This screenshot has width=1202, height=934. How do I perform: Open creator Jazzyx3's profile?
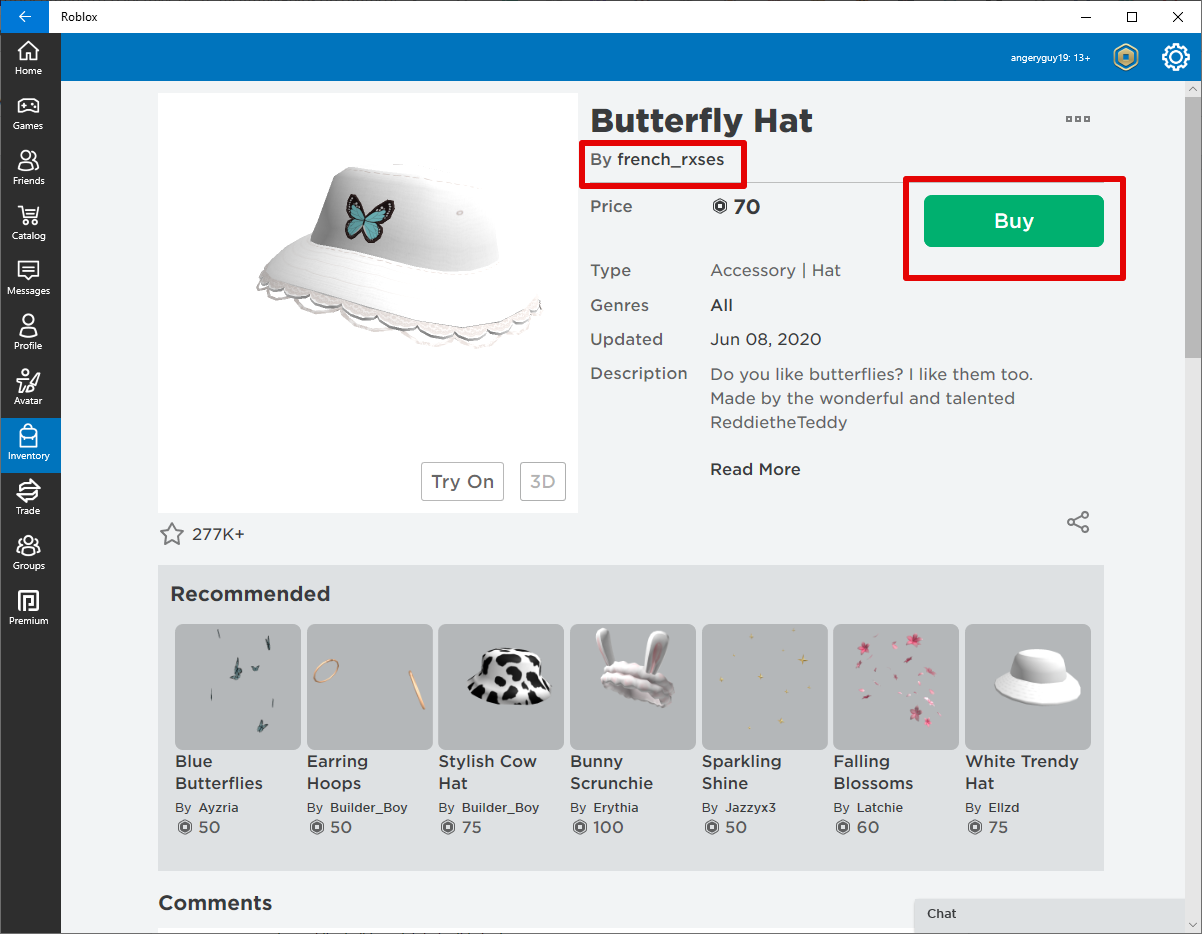[751, 807]
